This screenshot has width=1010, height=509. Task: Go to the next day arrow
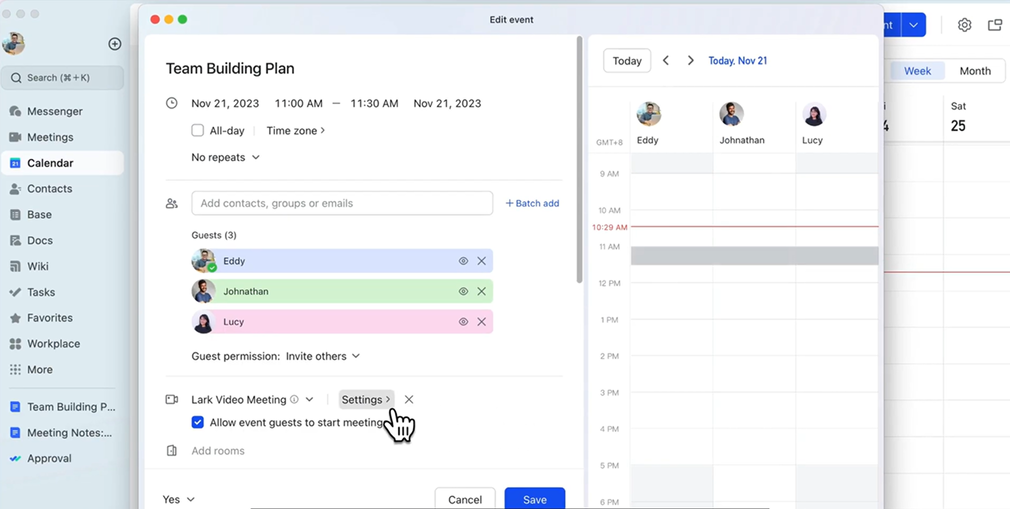pos(690,61)
